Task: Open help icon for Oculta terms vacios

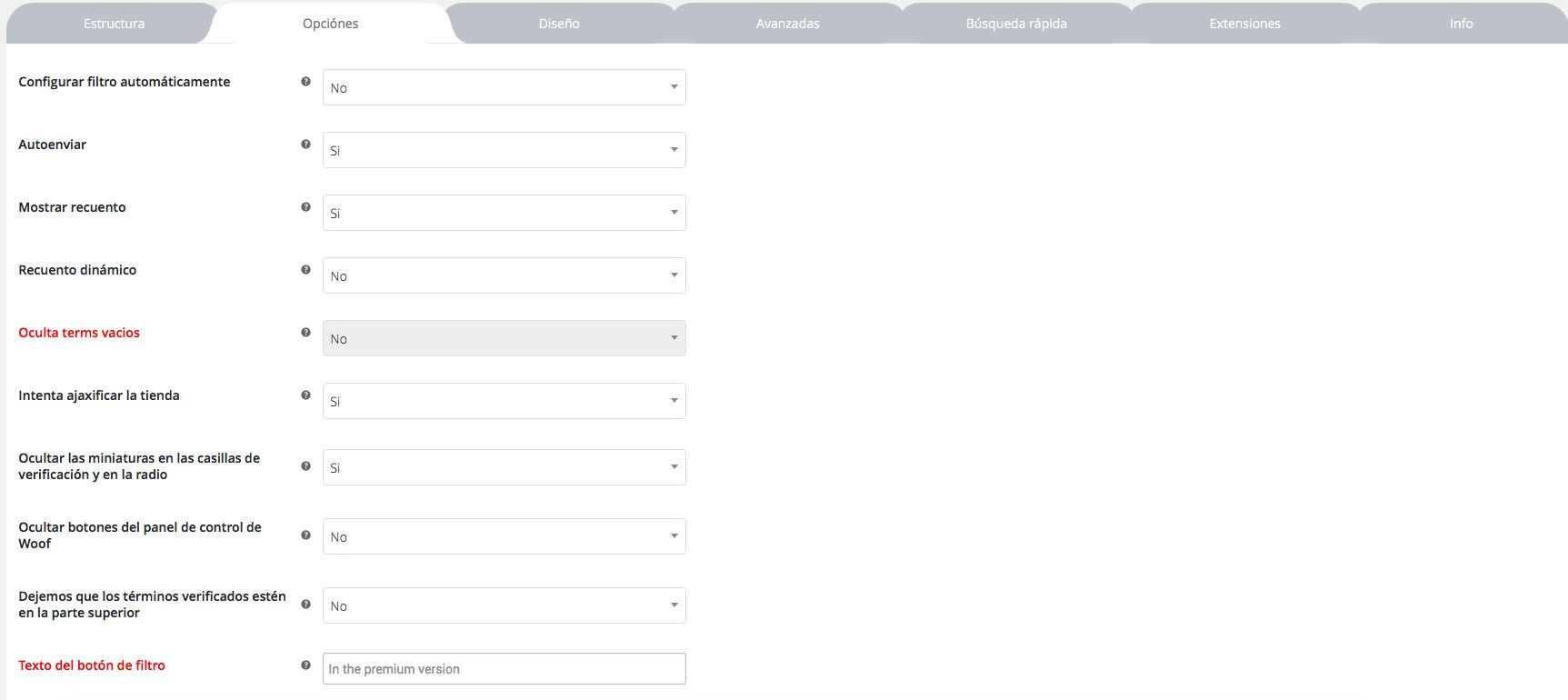Action: [305, 333]
